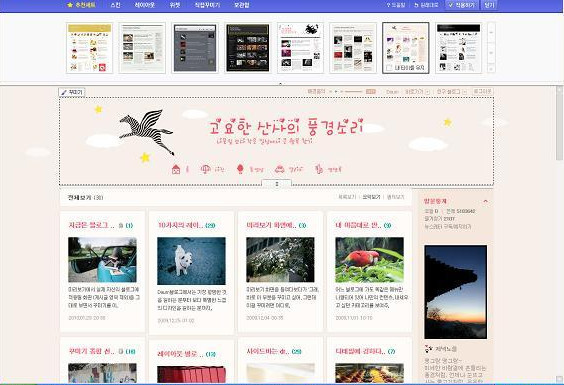Image resolution: width=564 pixels, height=385 pixels.
Task: Collapse the 방문통계 sidebar section chevron
Action: 486,201
